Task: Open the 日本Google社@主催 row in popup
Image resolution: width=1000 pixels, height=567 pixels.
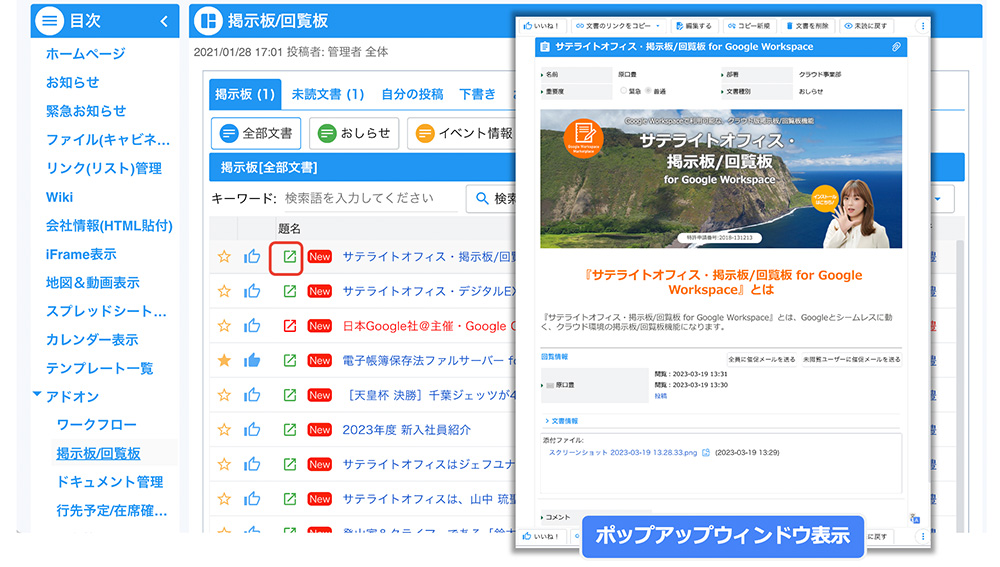Action: click(x=290, y=326)
